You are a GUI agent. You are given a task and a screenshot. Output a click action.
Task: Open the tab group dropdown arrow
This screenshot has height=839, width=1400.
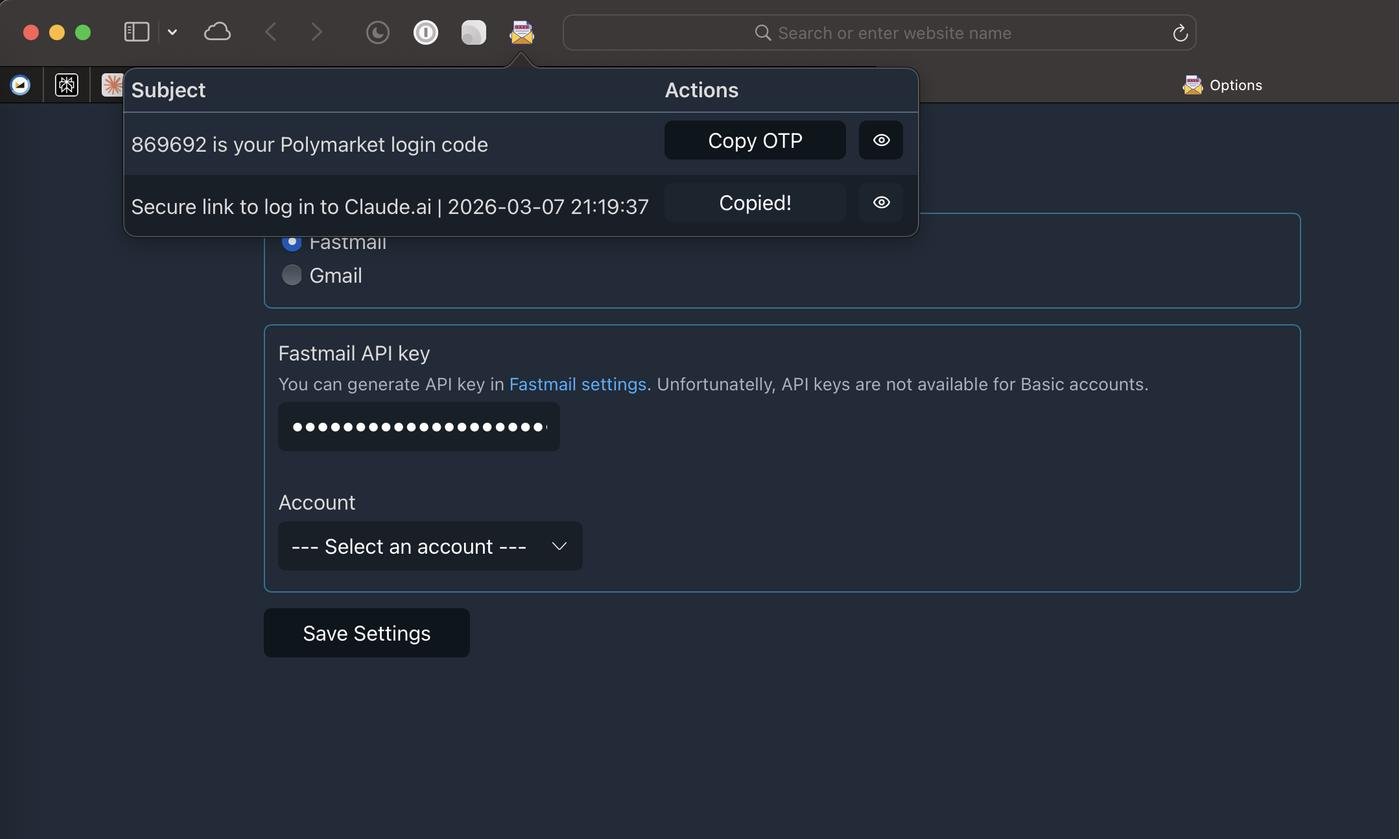tap(172, 32)
